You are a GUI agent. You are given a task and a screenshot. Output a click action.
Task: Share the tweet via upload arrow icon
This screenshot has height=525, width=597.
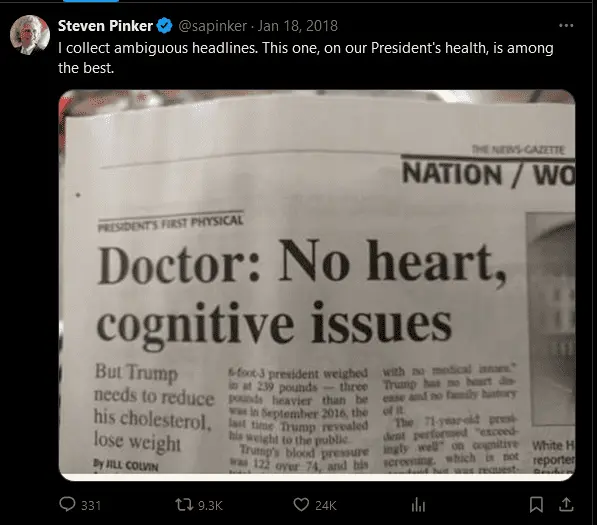566,504
